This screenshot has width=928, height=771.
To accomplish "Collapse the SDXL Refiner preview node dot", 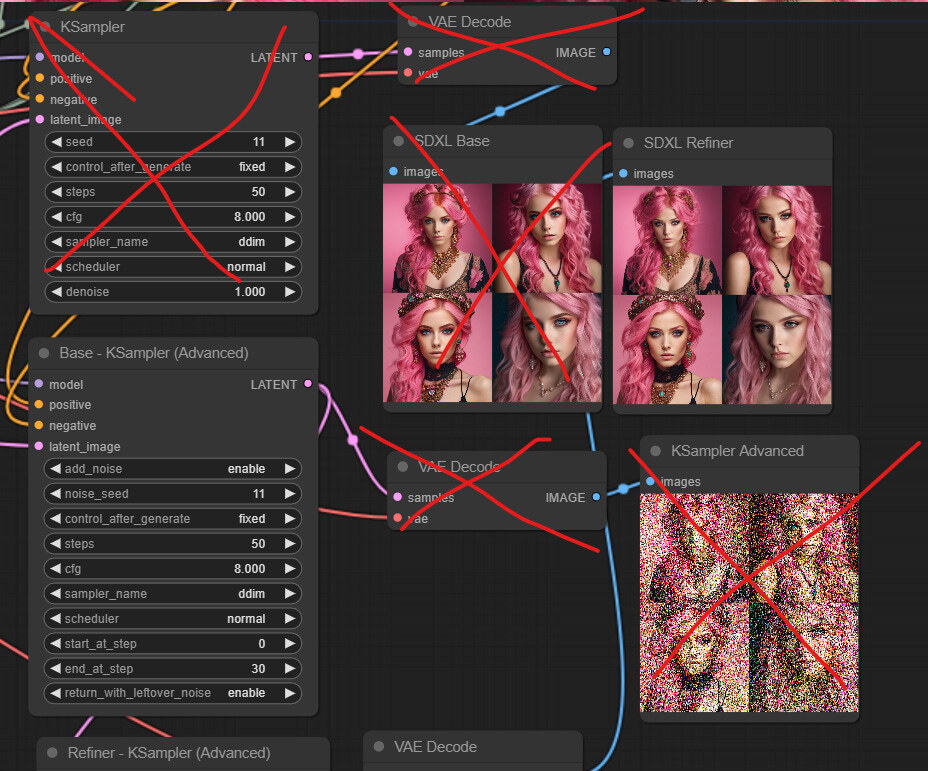I will click(x=629, y=143).
